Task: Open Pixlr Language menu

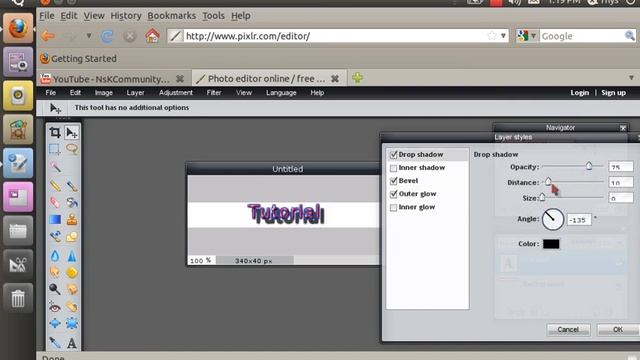Action: click(281, 93)
